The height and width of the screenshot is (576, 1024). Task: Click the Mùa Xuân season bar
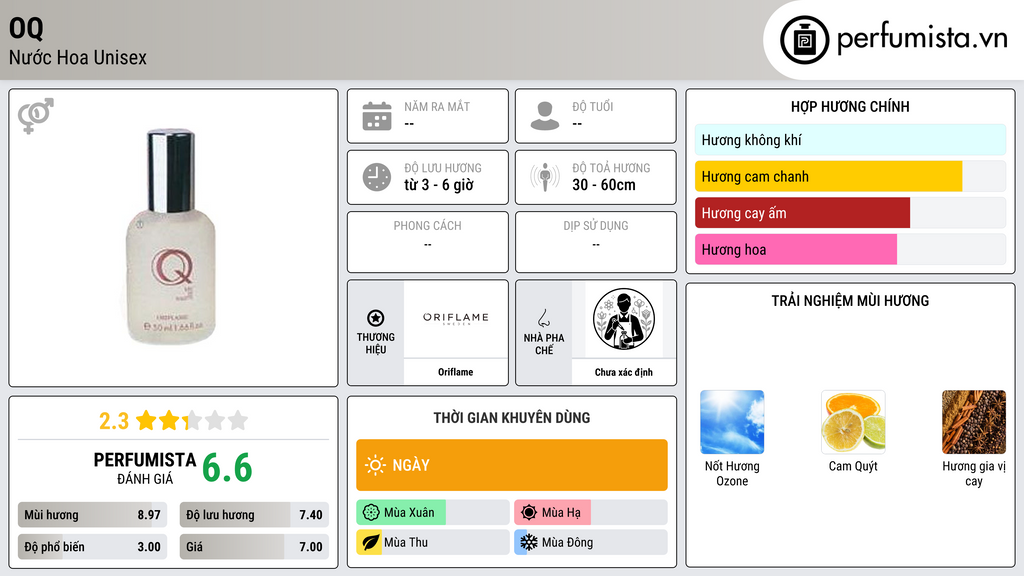point(433,513)
